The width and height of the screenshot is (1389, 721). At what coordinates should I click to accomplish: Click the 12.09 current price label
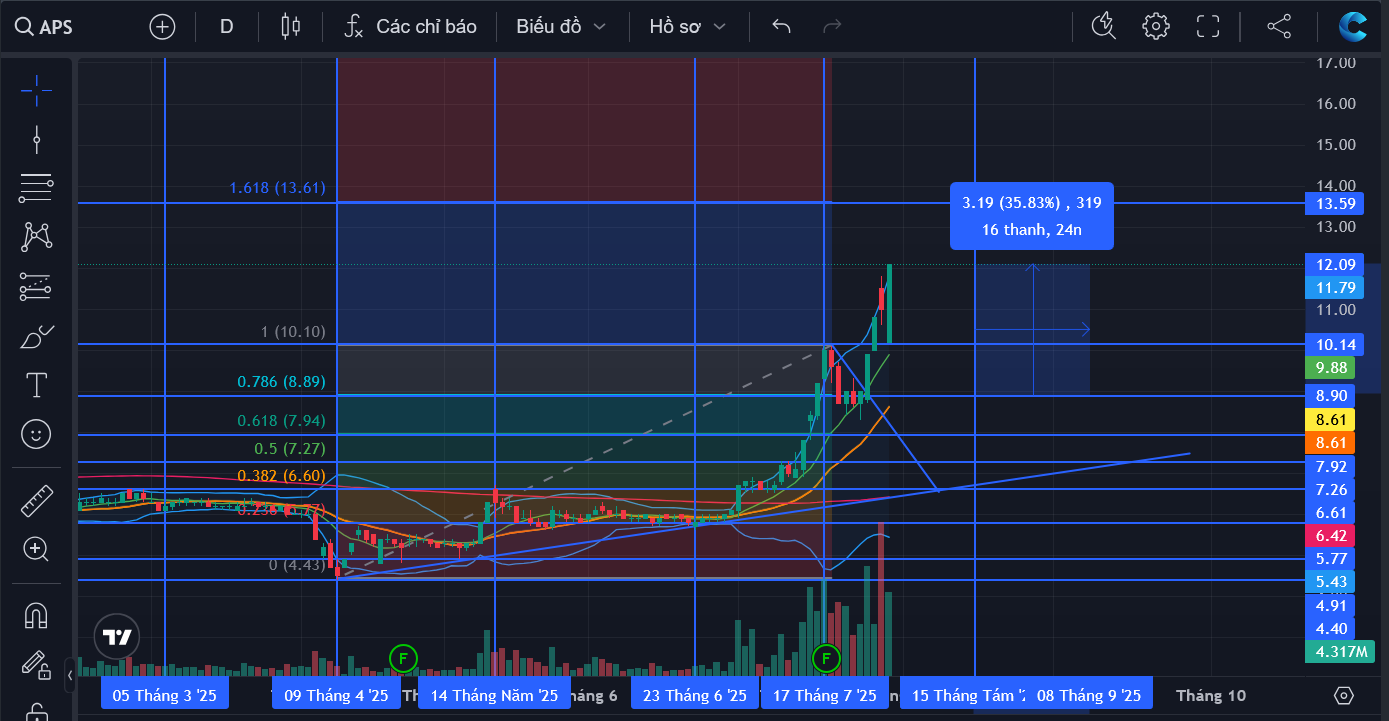coord(1336,265)
